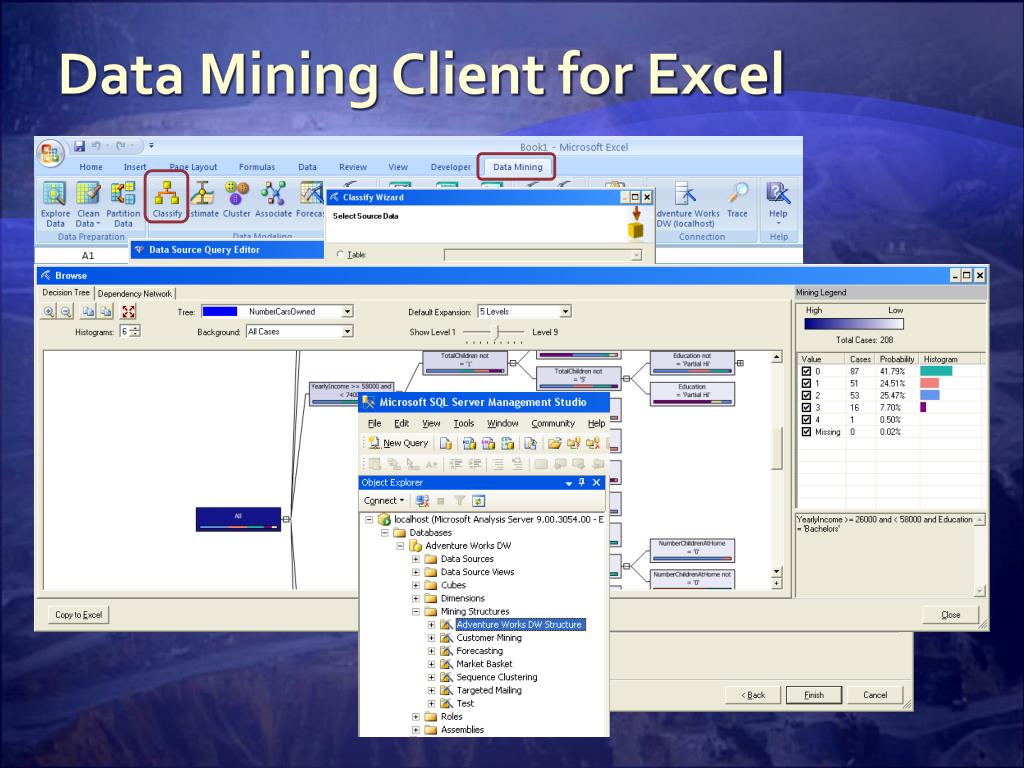The image size is (1024, 768).
Task: Expand the Targeted Mailing structure
Action: [431, 690]
